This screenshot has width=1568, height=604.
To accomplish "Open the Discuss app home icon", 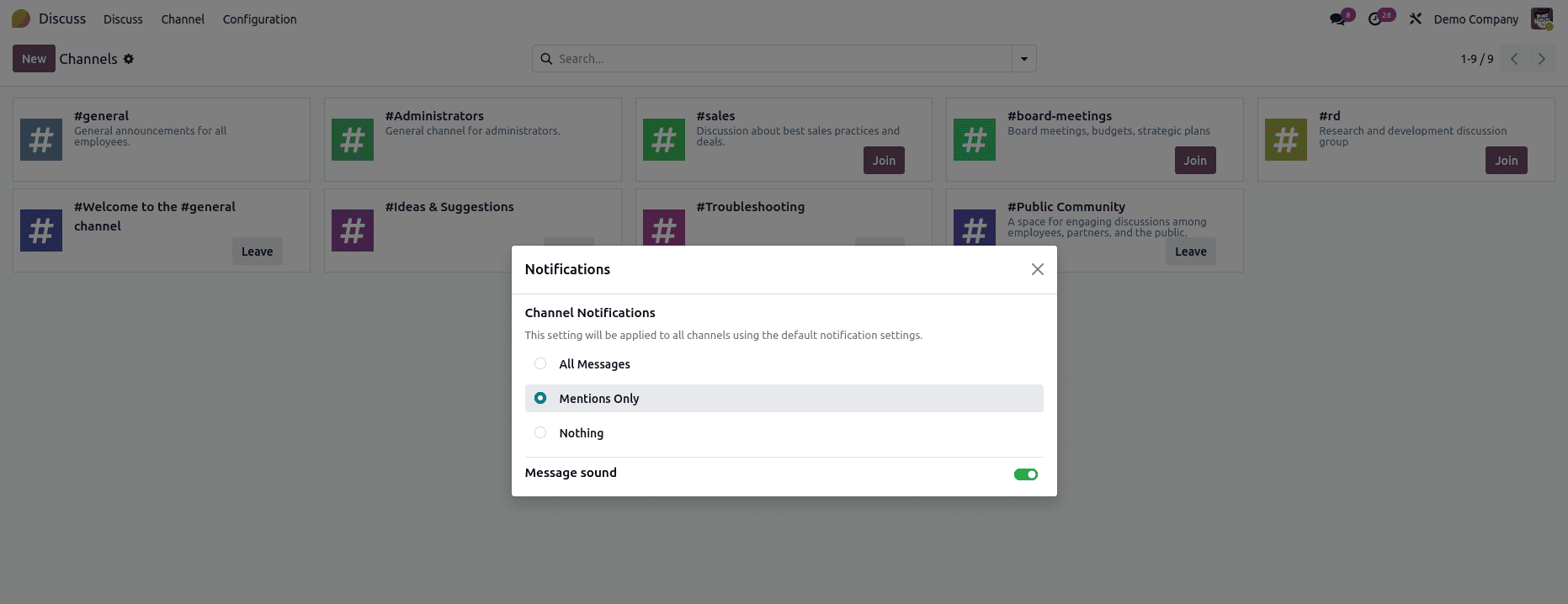I will click(x=20, y=18).
